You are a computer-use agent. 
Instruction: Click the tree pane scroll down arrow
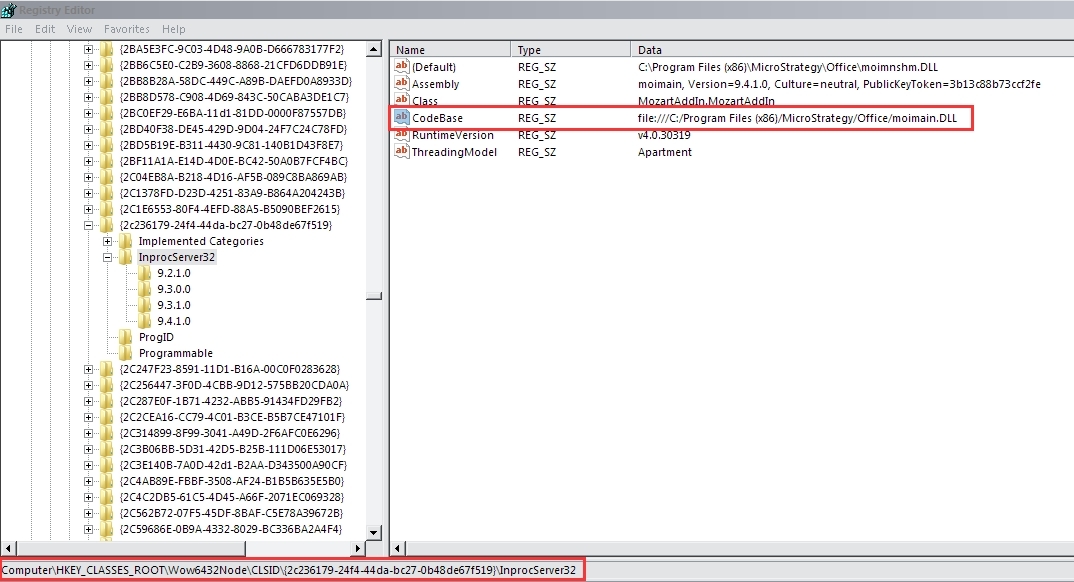[x=374, y=533]
